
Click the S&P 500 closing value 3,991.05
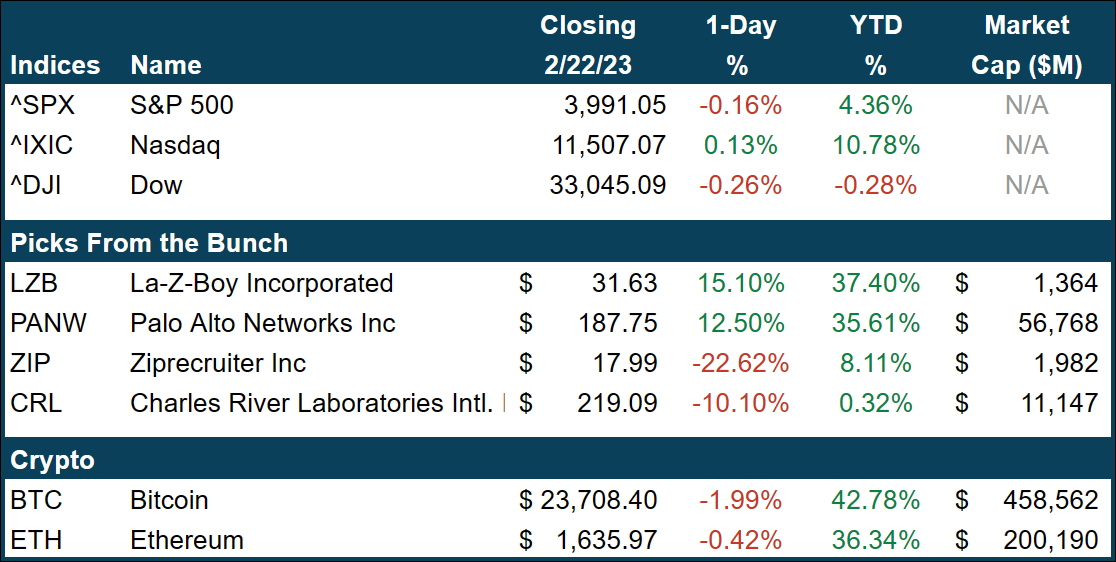pos(608,105)
